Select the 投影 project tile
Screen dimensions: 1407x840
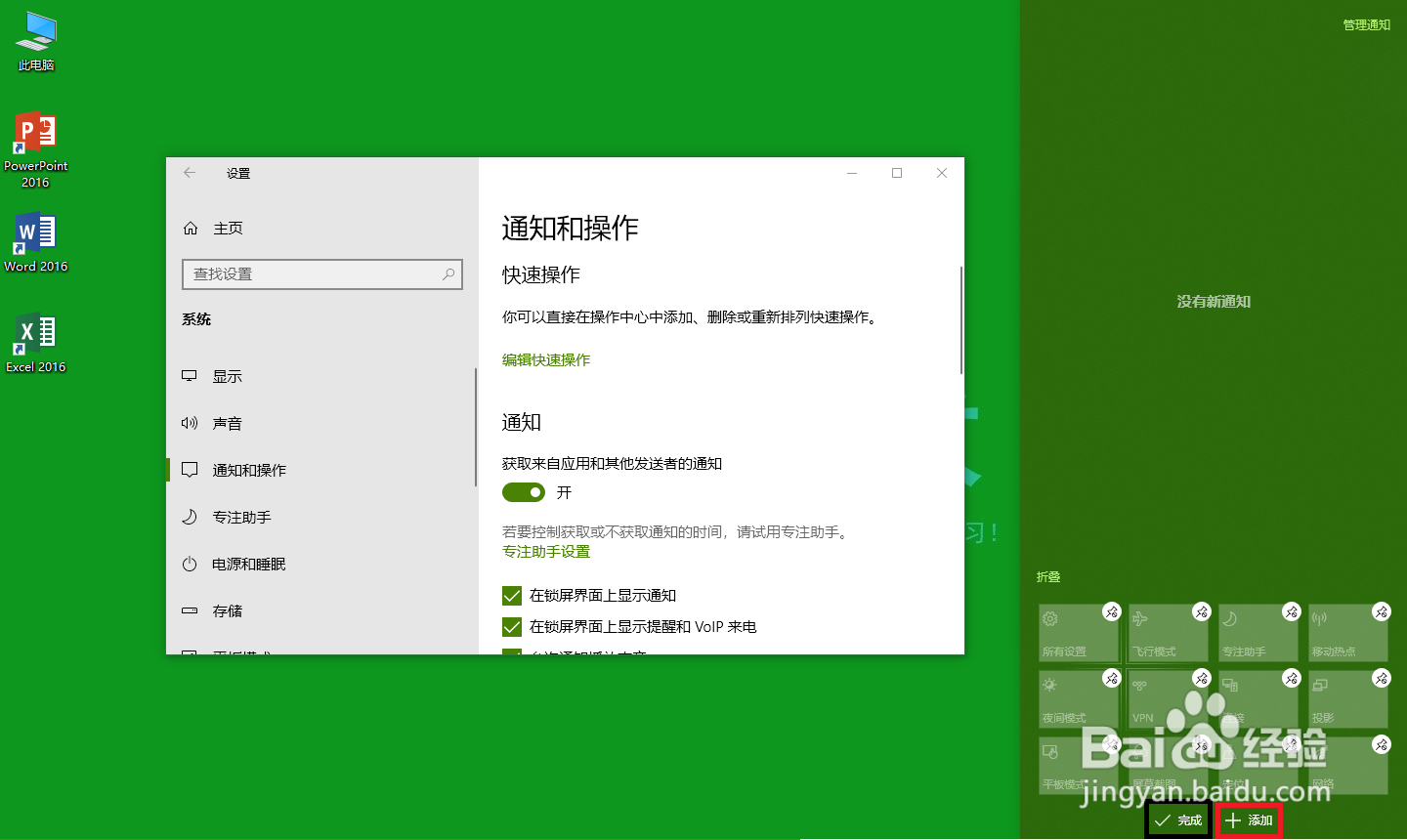[1348, 699]
